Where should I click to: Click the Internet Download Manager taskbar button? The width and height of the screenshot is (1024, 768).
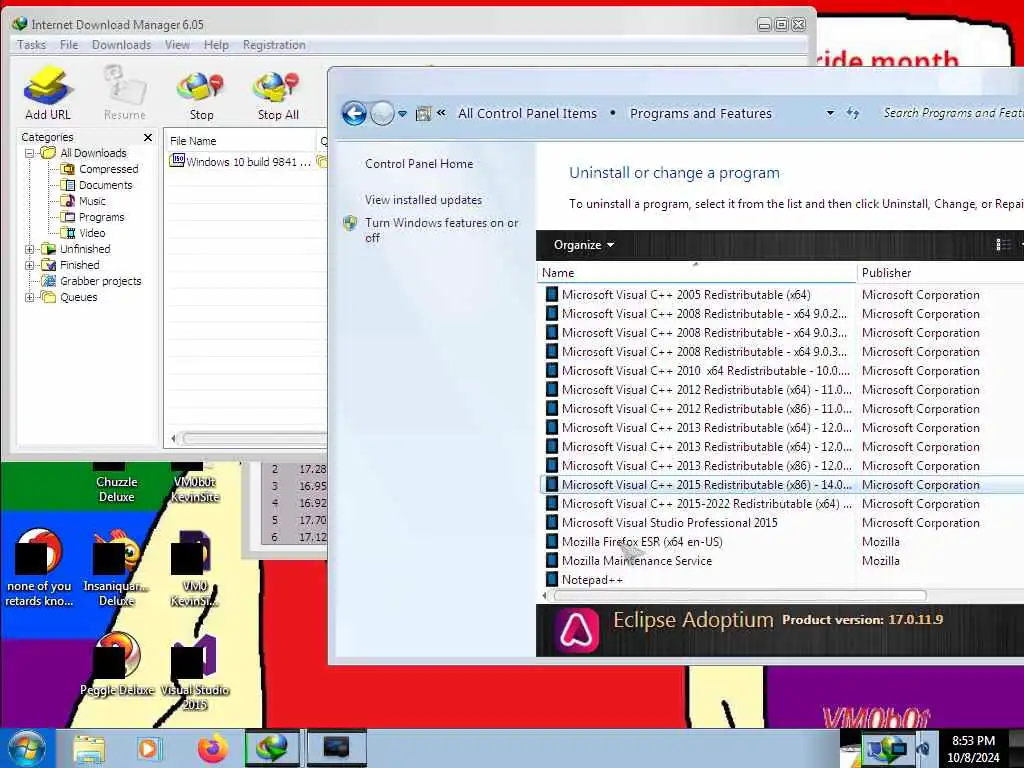tap(272, 748)
